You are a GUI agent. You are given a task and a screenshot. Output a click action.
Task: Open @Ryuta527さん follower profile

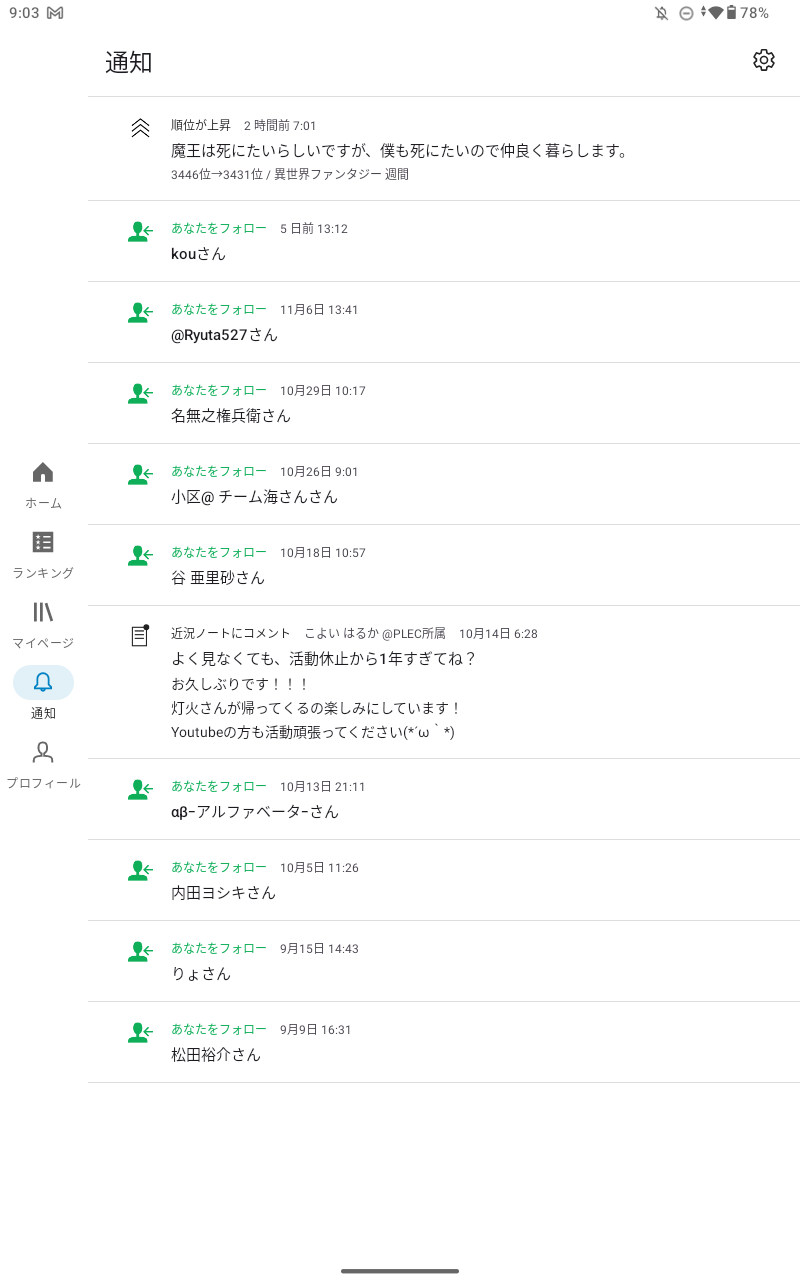(225, 335)
